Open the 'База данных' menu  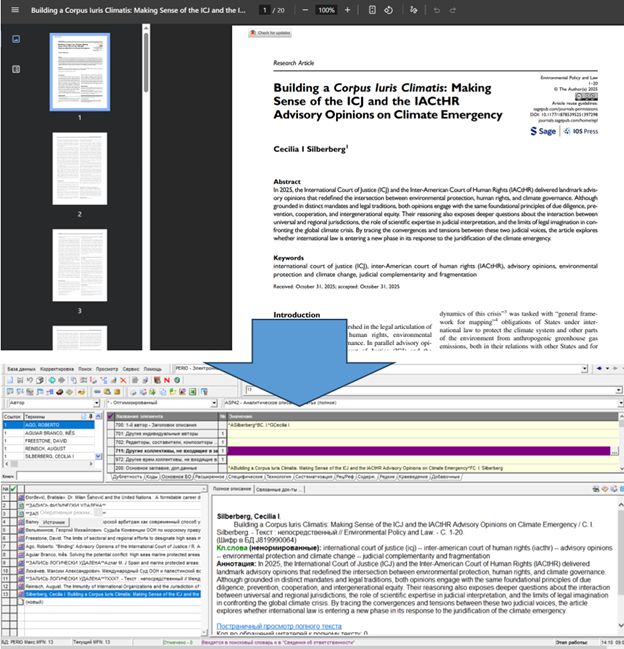coord(21,369)
